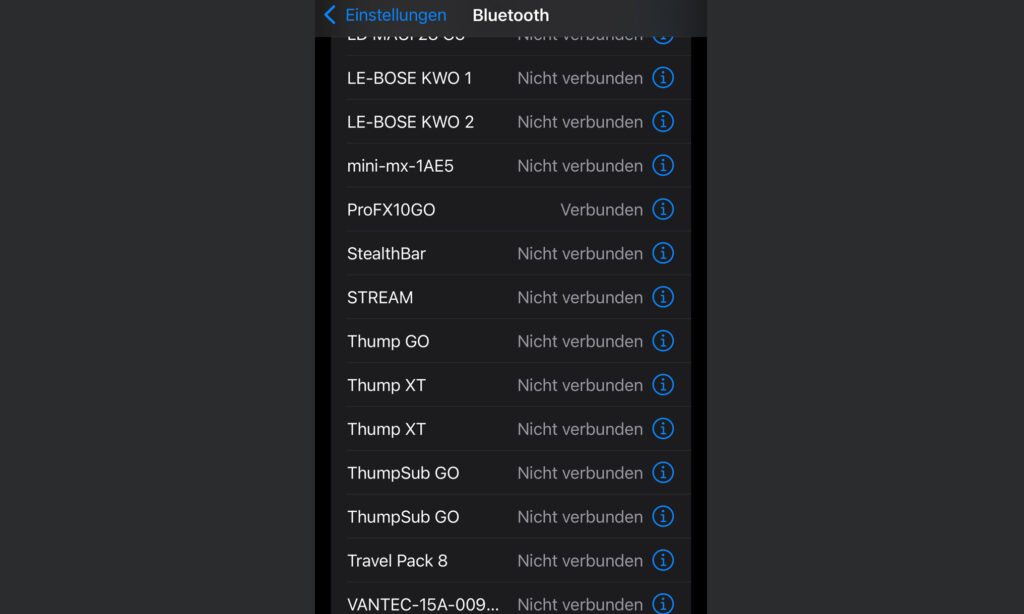Tap the info icon for LE-BOSE KWO 1
This screenshot has height=614, width=1024.
pyautogui.click(x=663, y=78)
